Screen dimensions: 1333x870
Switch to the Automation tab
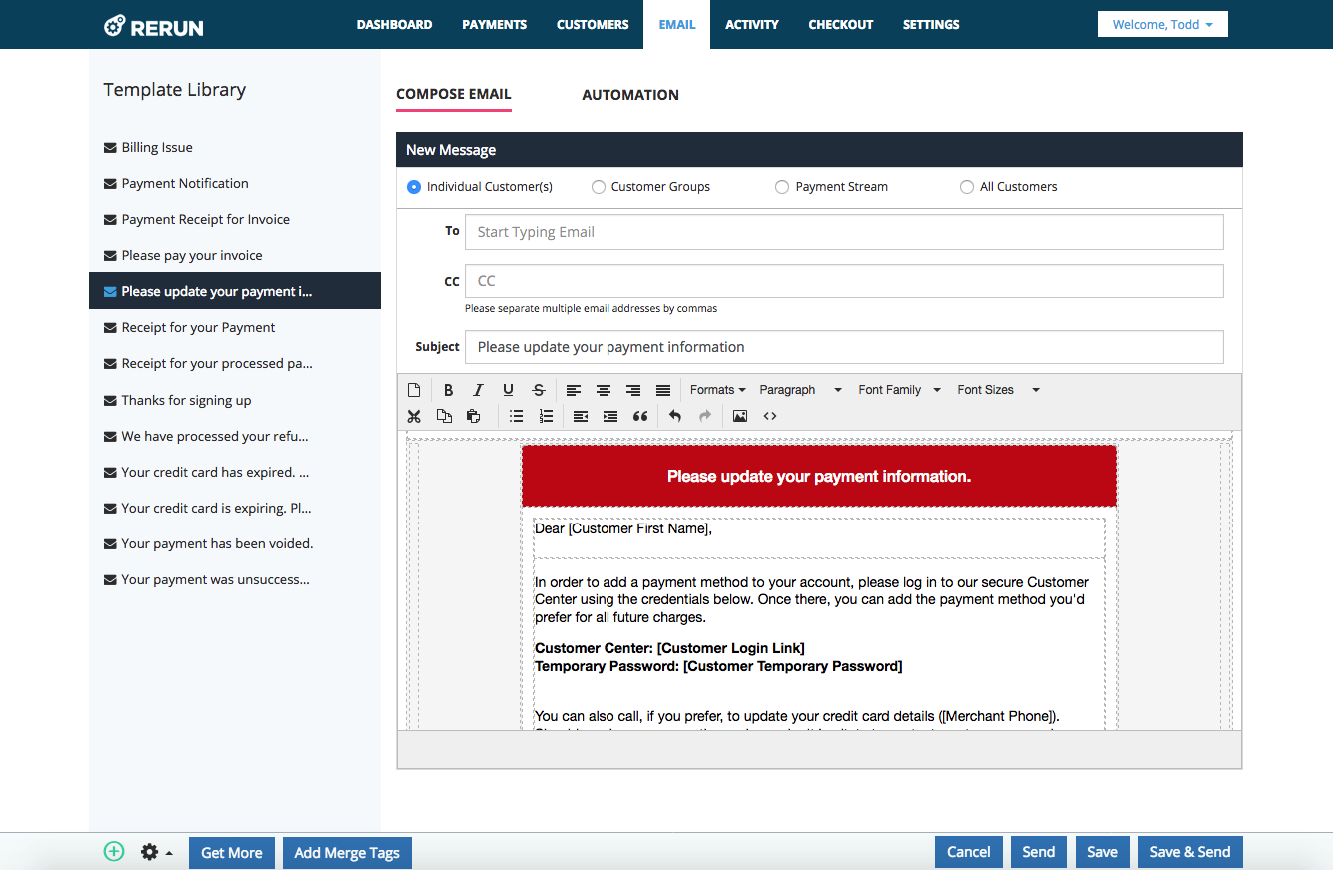coord(630,95)
